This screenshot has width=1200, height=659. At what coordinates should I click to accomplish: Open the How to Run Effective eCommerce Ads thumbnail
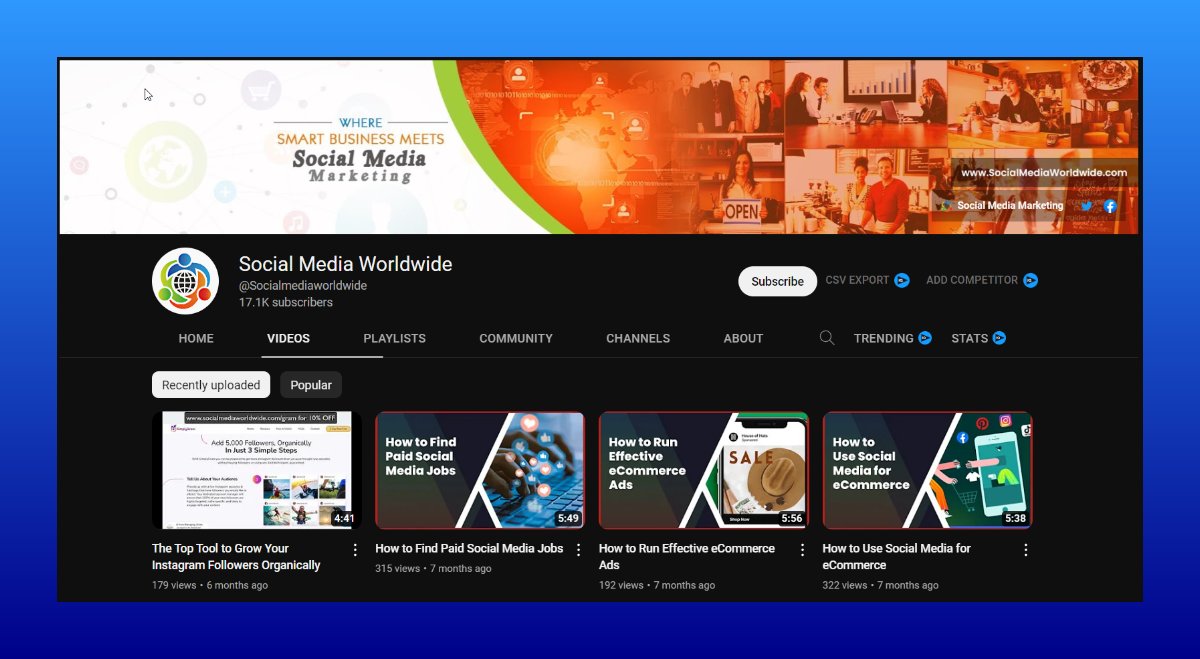pos(704,470)
